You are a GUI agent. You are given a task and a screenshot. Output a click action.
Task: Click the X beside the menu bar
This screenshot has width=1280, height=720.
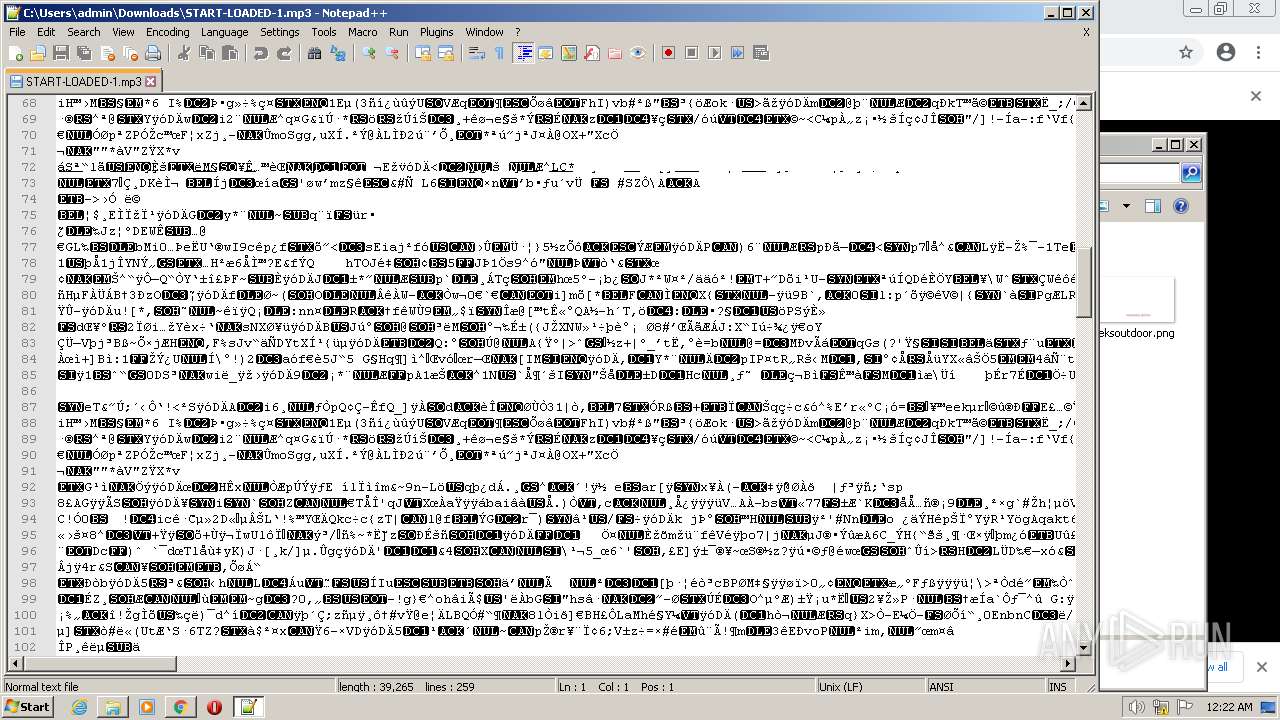[1086, 32]
